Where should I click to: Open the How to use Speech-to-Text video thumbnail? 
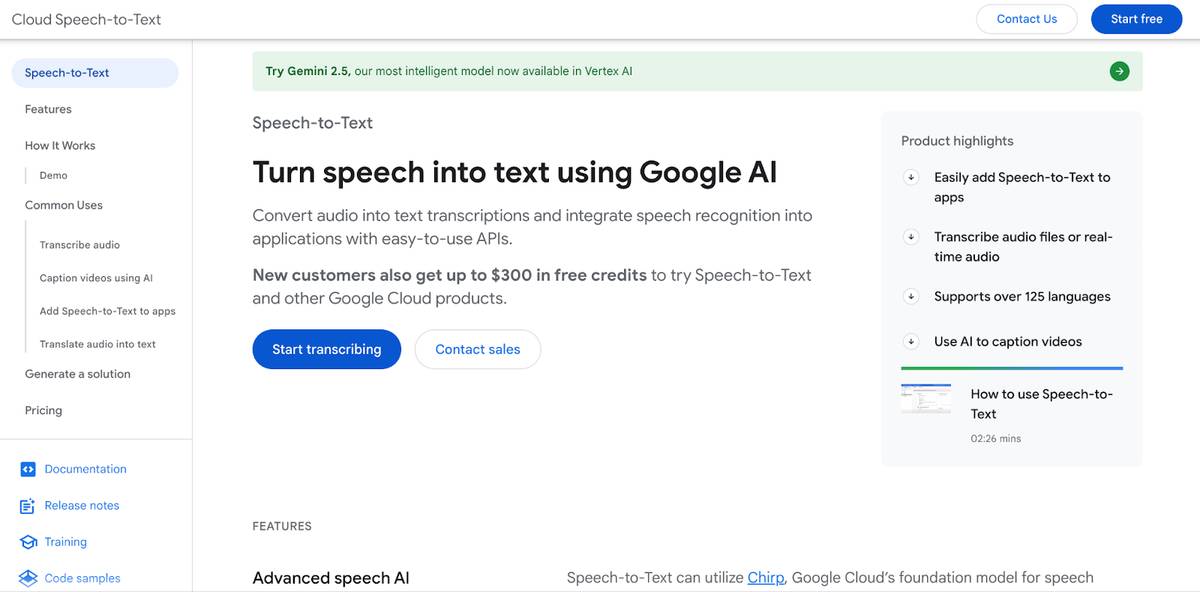pyautogui.click(x=926, y=399)
